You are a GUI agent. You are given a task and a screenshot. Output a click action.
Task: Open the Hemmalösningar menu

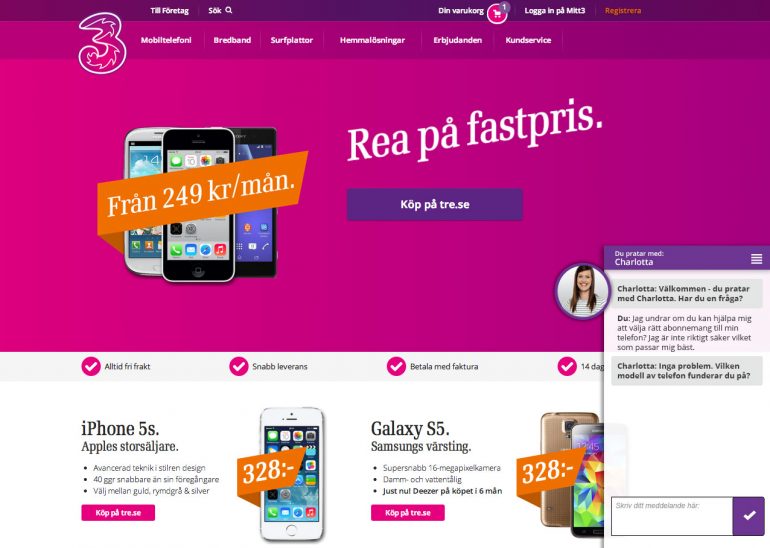coord(372,40)
